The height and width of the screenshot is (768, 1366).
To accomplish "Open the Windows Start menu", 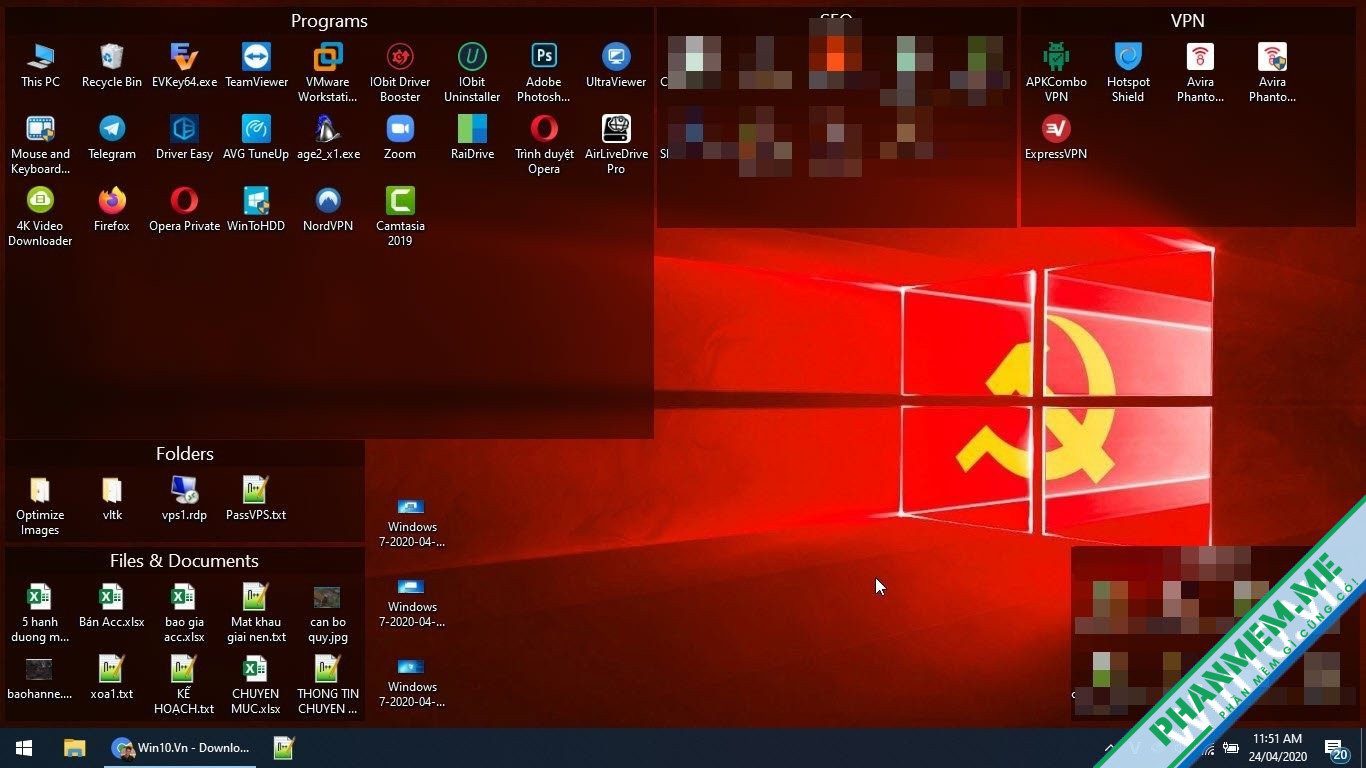I will click(x=24, y=748).
